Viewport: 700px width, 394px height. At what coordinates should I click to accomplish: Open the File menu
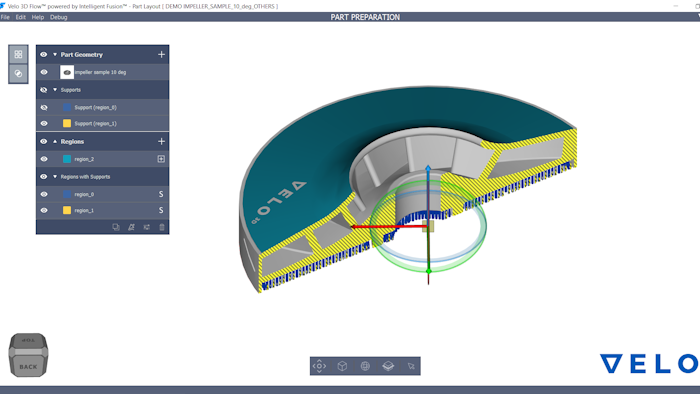(5, 17)
